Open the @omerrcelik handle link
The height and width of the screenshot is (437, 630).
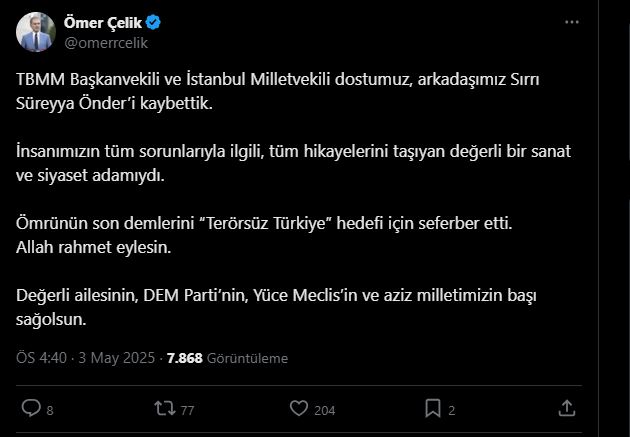click(108, 42)
